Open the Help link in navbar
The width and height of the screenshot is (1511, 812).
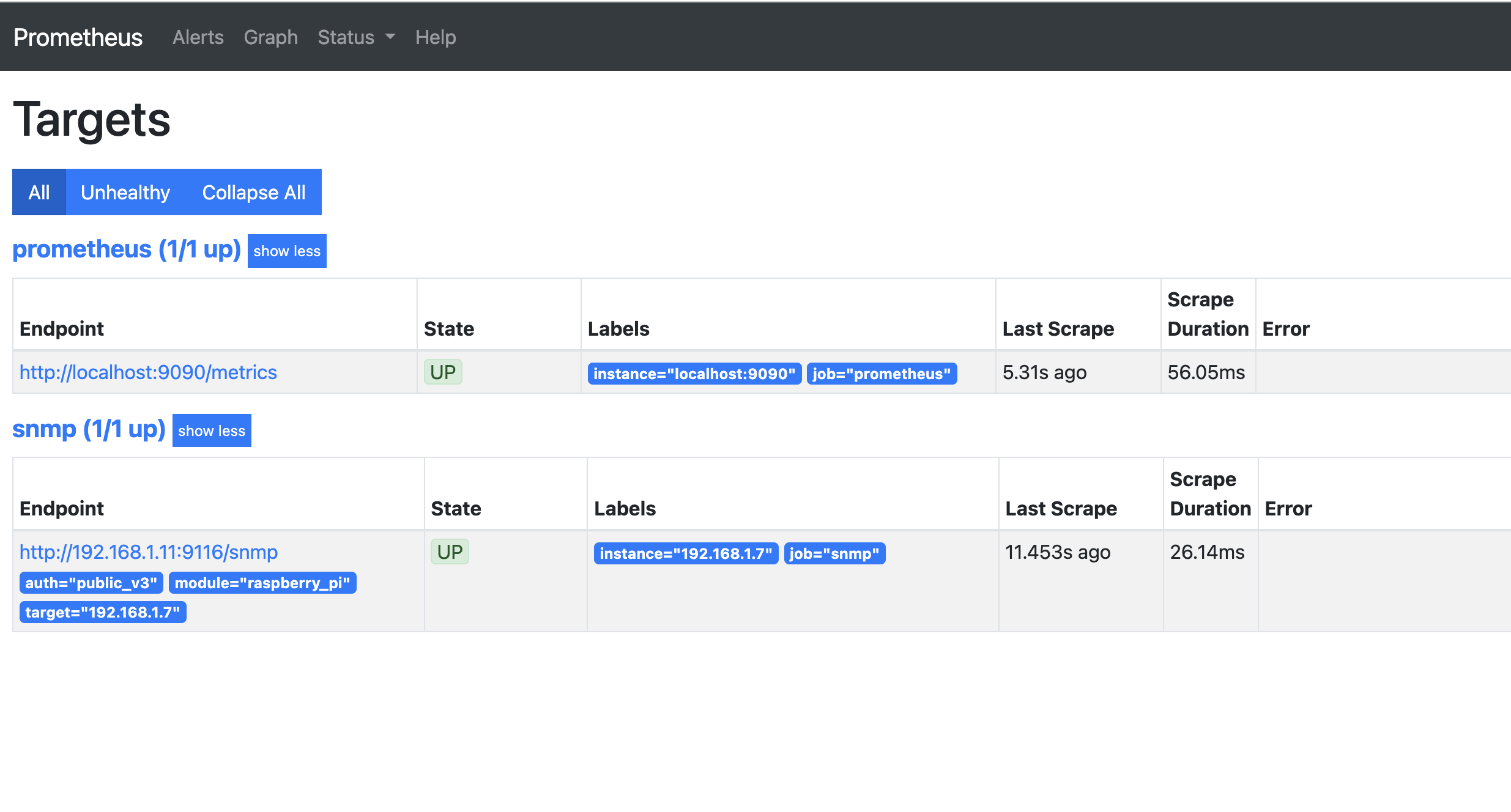click(435, 37)
